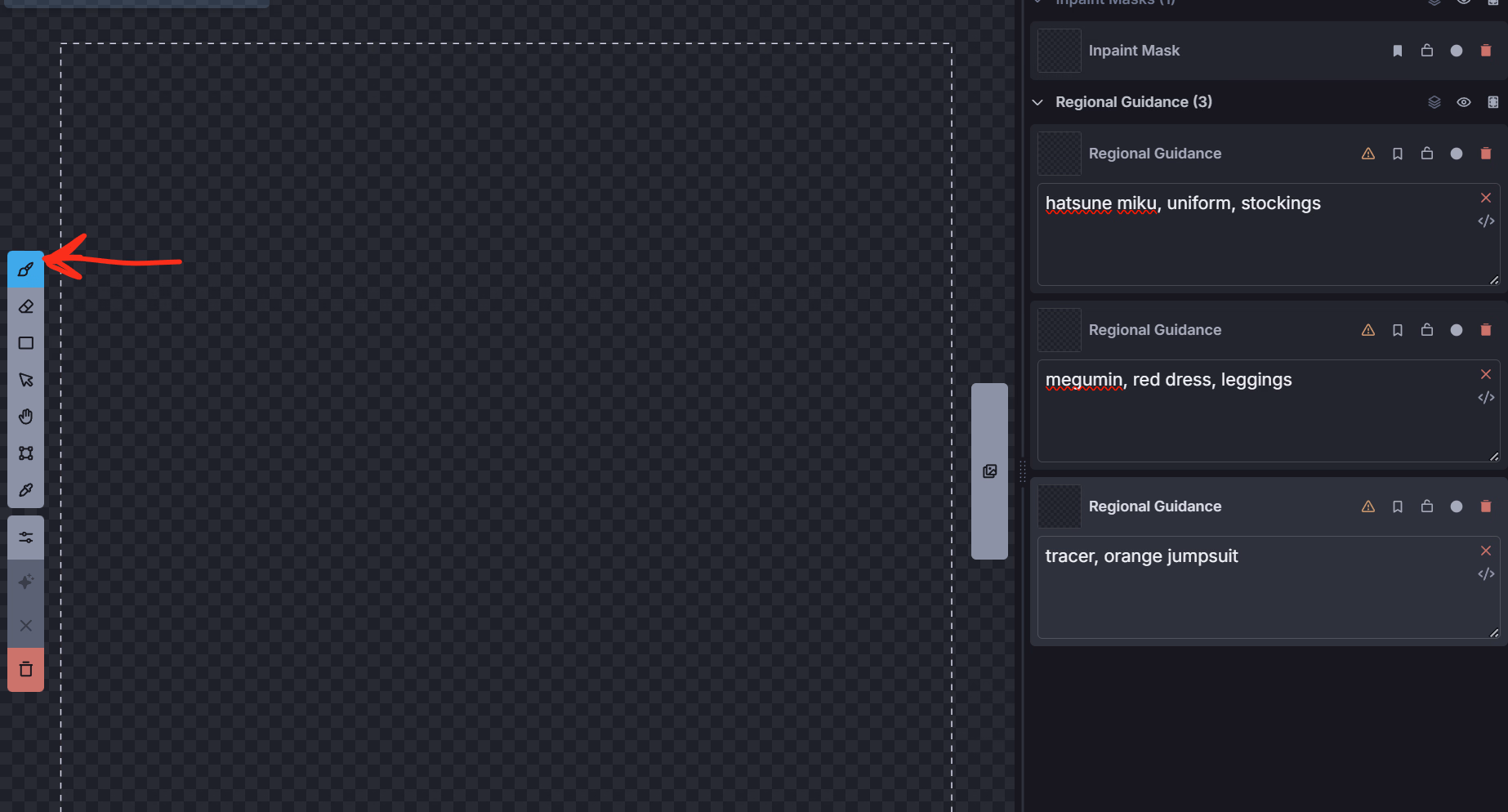
Task: Select the Inpaint Mask layer thumbnail
Action: 1060,51
